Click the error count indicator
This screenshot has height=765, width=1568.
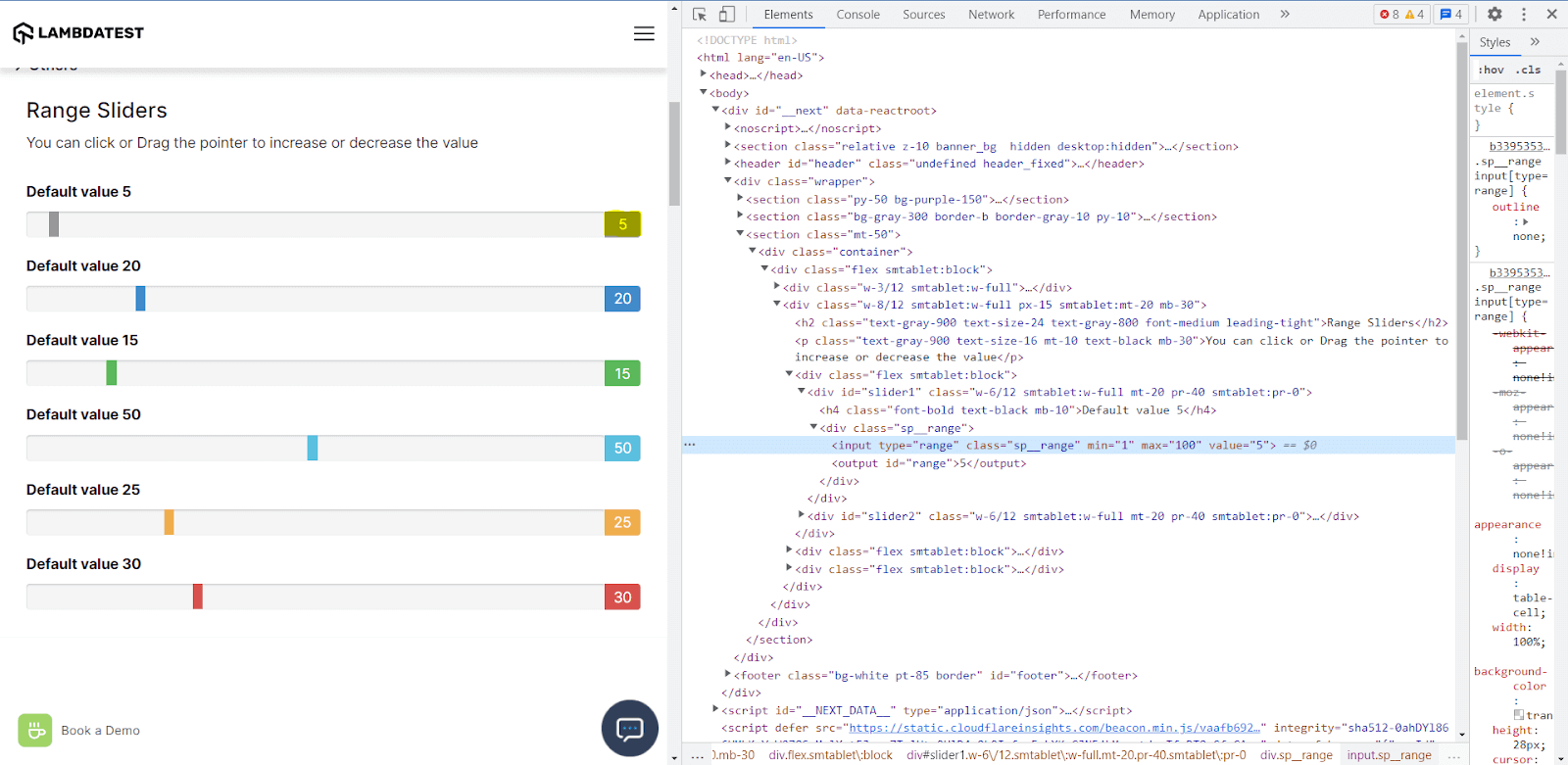pyautogui.click(x=1389, y=14)
